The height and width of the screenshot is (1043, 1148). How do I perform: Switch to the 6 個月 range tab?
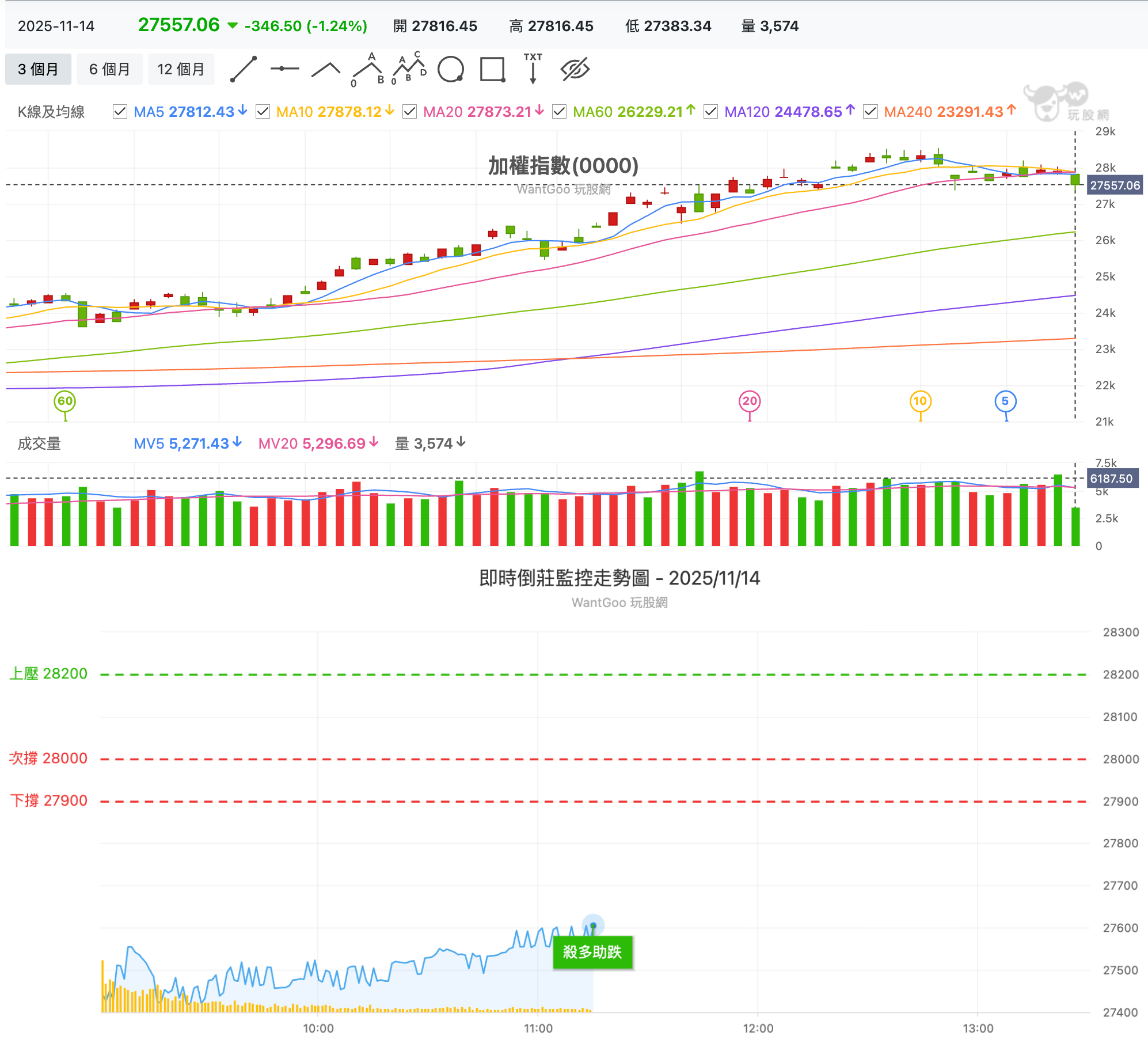109,70
